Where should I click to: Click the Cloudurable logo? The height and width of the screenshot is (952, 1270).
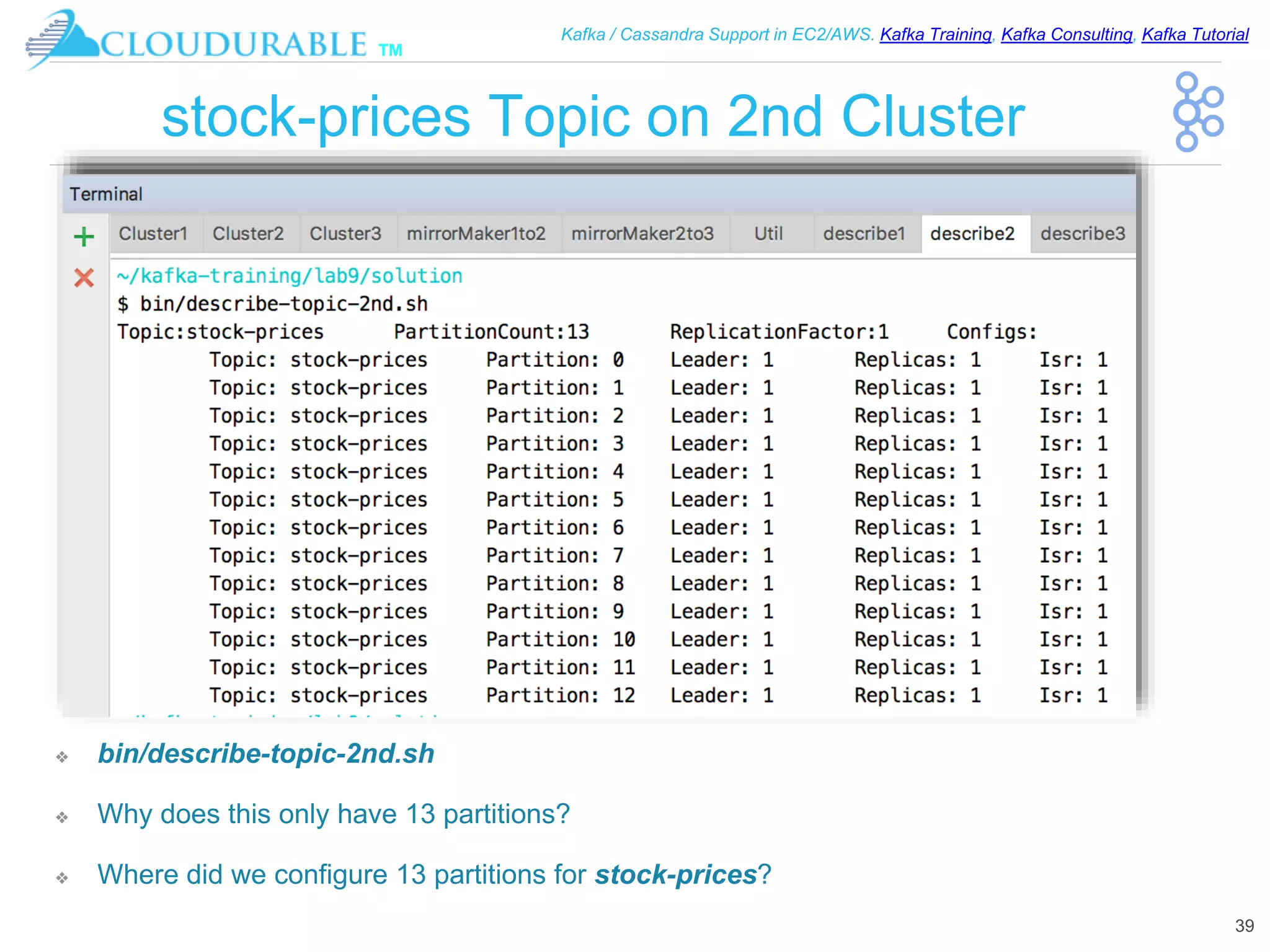coord(214,40)
